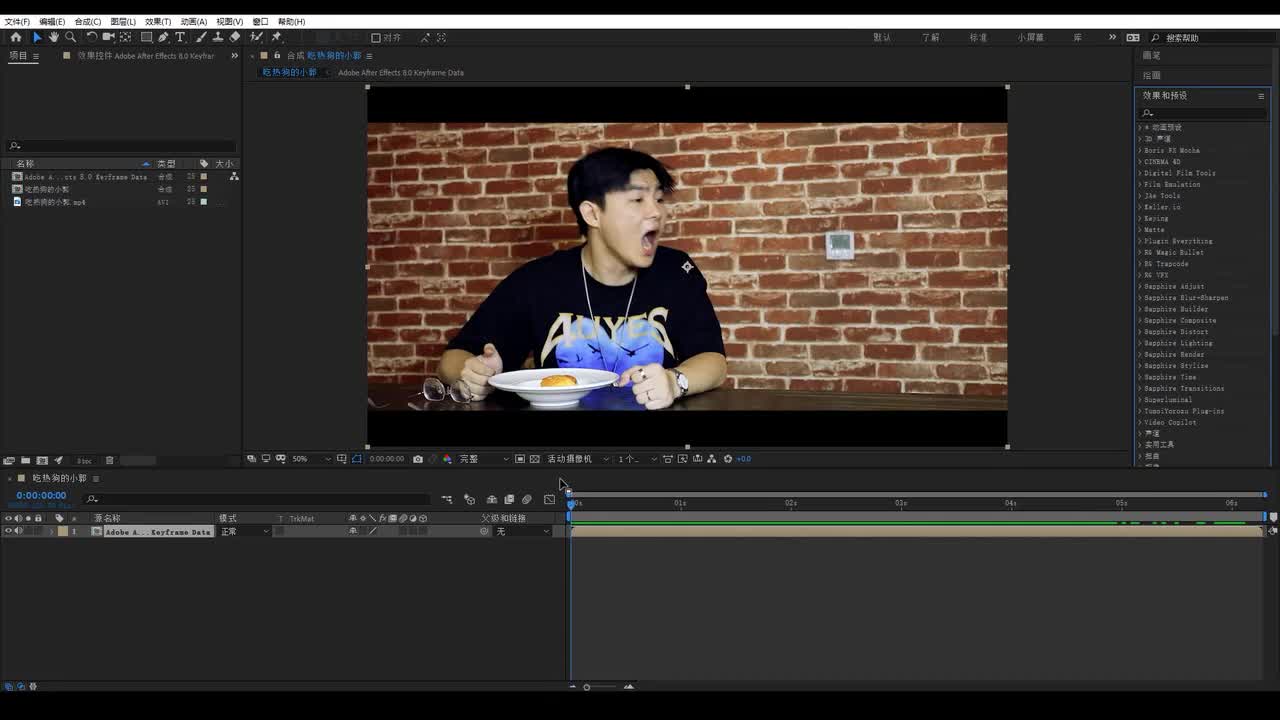Switch to the 项目 panel tab

pos(18,56)
